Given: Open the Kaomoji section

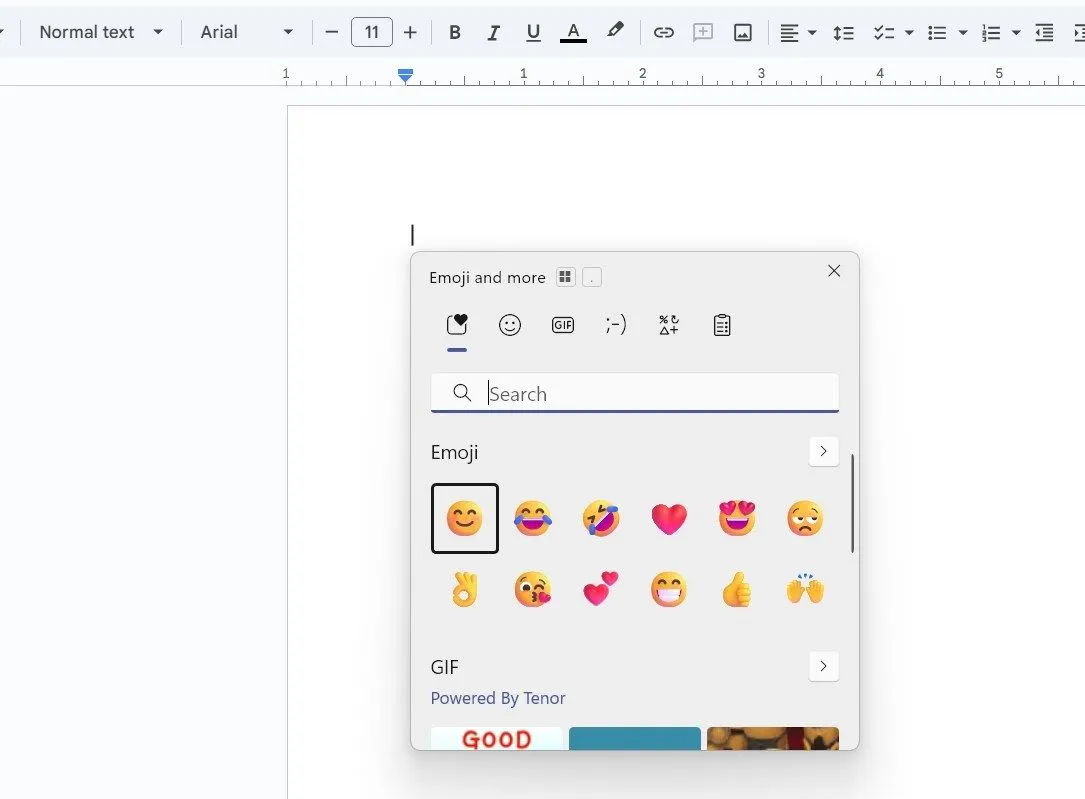Looking at the screenshot, I should [616, 325].
